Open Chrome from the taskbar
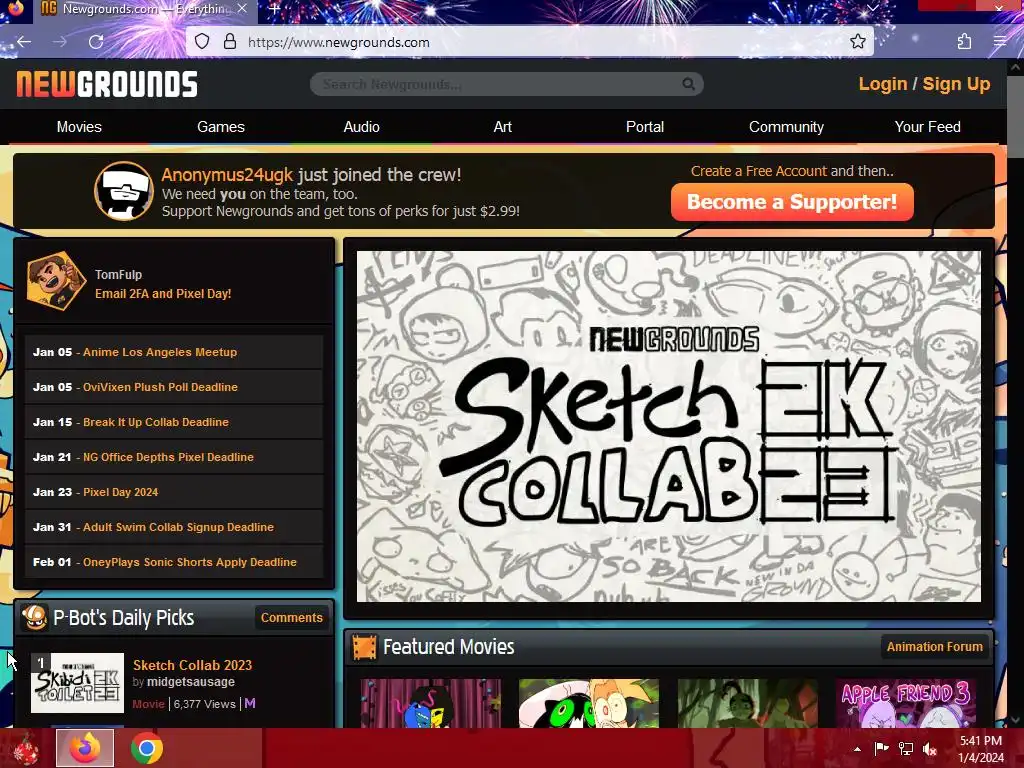This screenshot has height=768, width=1024. [146, 748]
